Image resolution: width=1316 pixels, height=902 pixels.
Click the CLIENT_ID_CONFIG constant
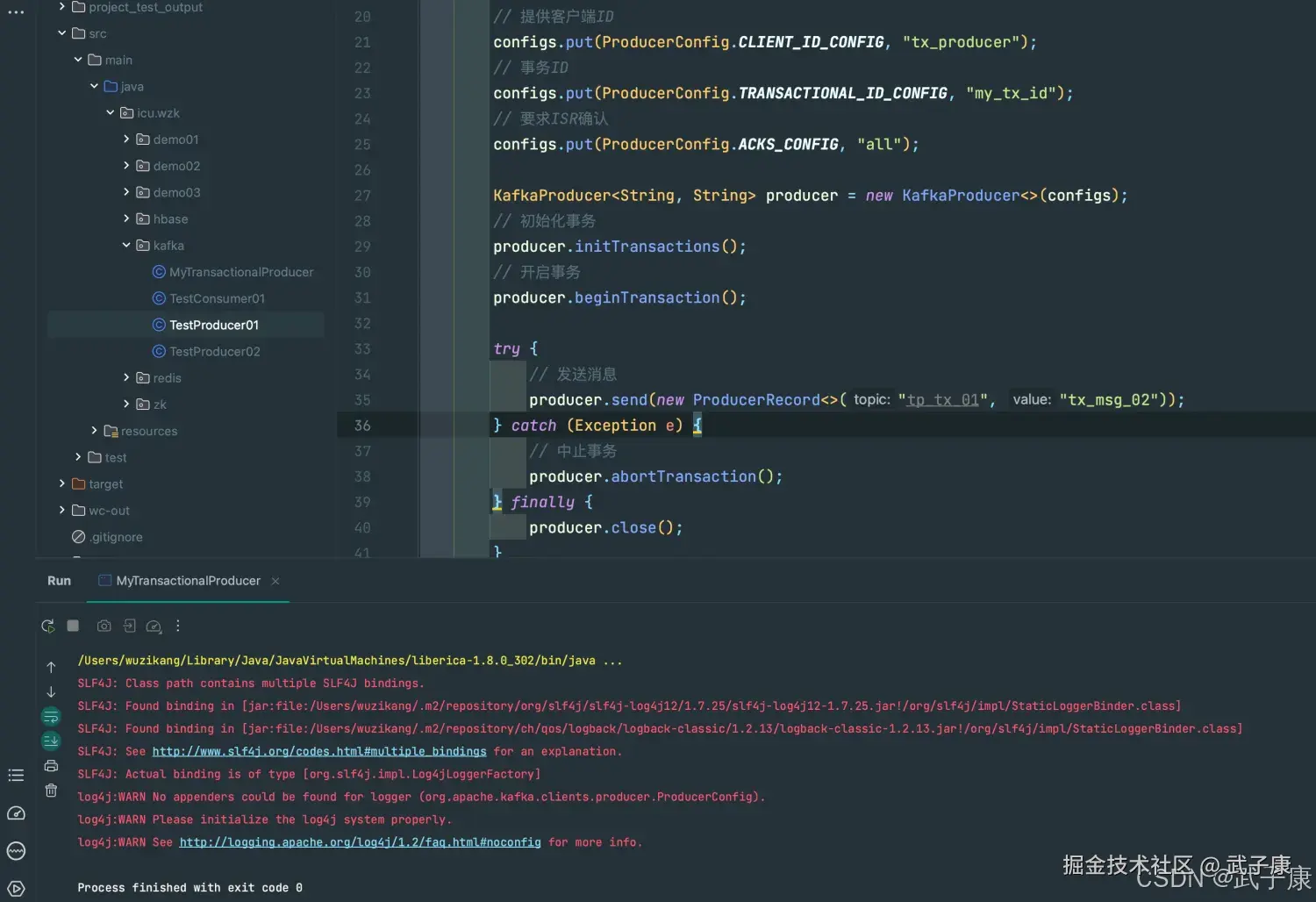811,42
